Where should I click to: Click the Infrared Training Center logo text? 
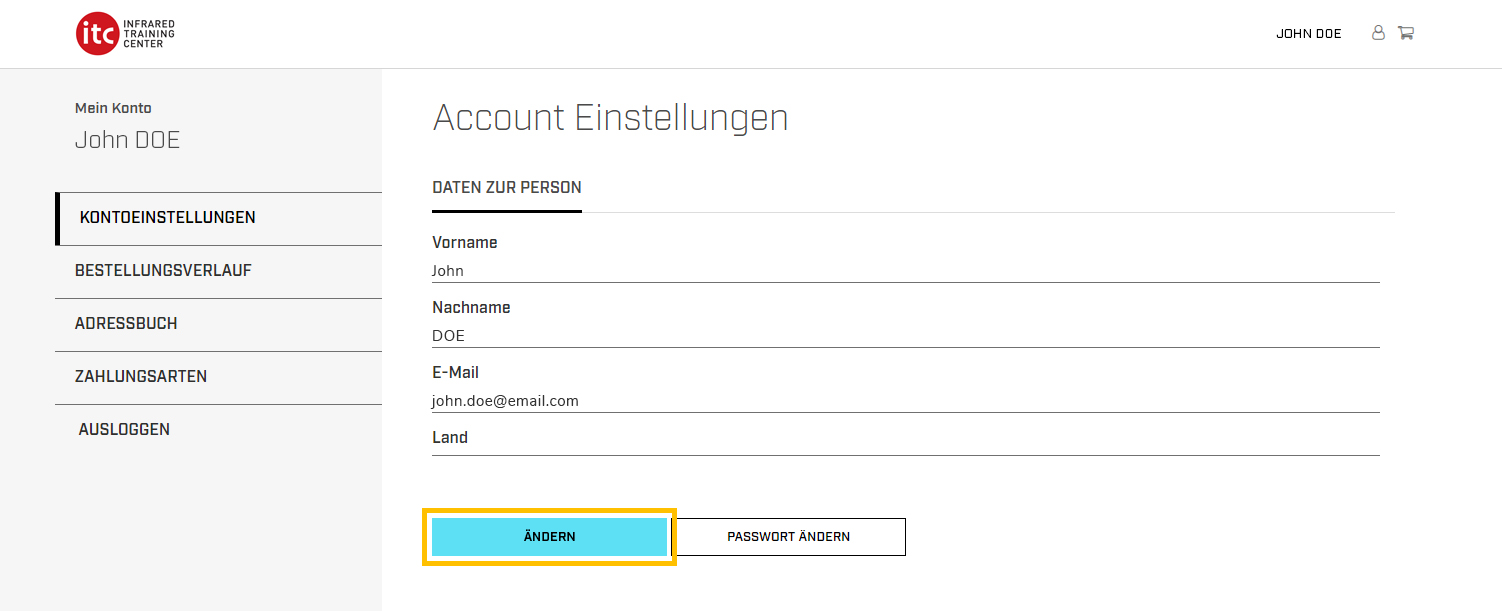[x=148, y=34]
